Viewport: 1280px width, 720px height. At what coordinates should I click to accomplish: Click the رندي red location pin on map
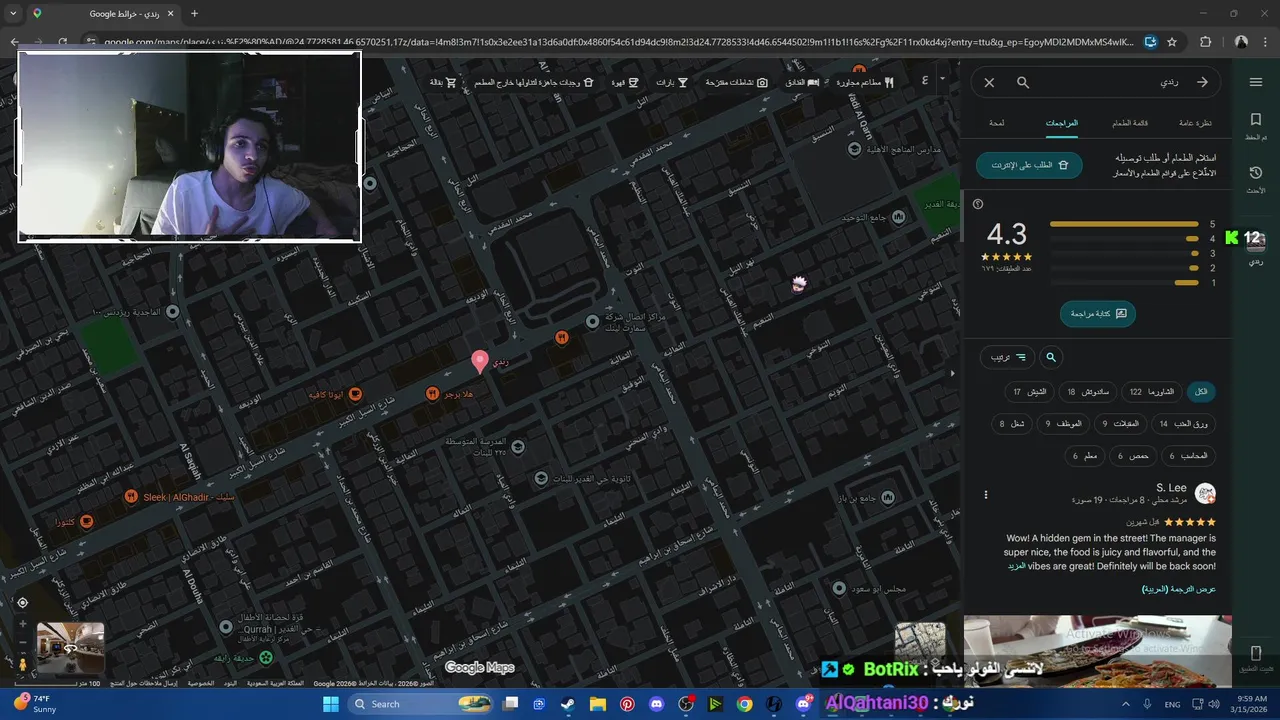coord(479,361)
